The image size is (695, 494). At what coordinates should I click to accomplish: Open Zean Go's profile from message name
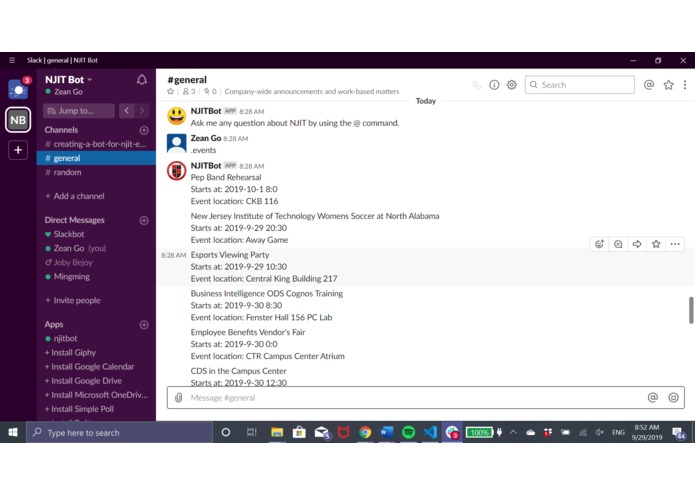point(206,138)
